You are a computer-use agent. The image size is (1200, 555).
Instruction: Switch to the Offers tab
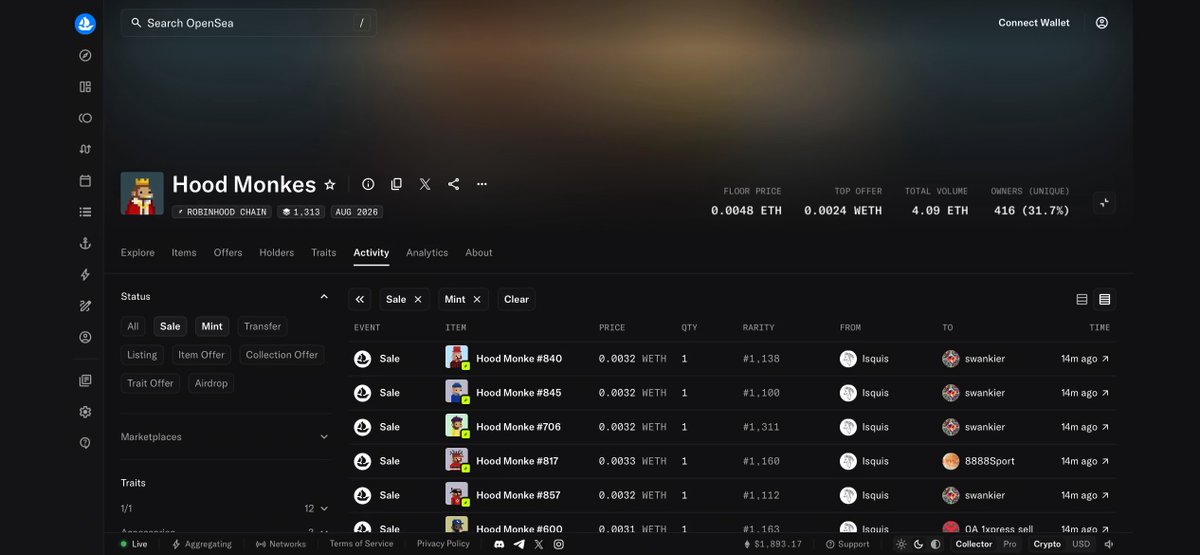point(228,253)
